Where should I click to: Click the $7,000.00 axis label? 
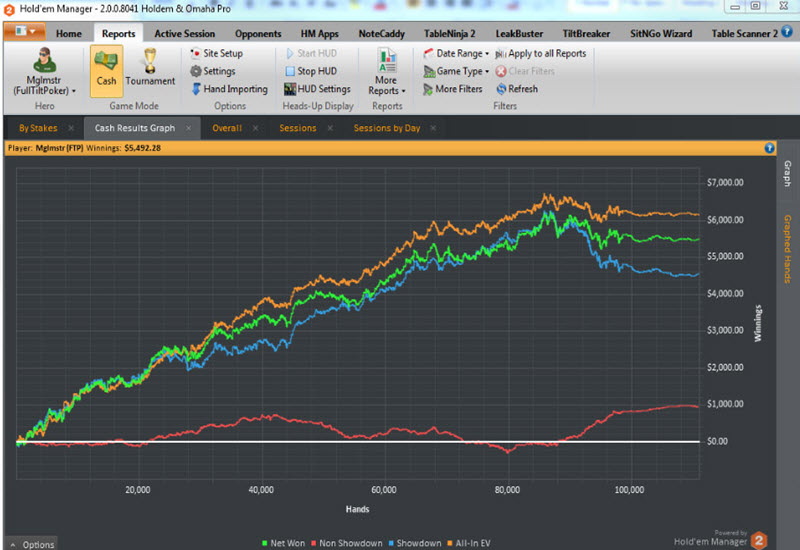pyautogui.click(x=725, y=183)
